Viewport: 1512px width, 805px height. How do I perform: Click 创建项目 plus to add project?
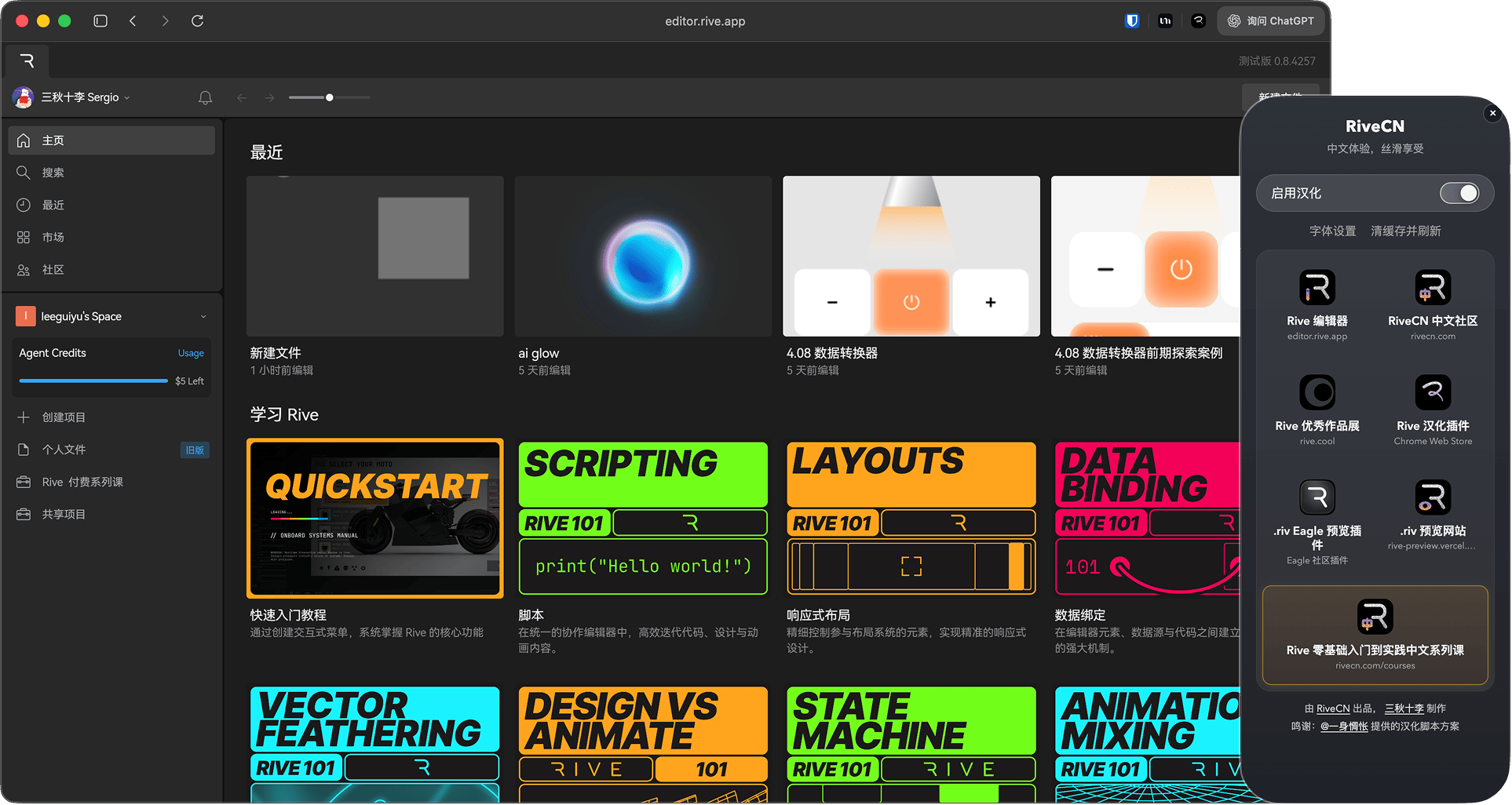[x=24, y=417]
